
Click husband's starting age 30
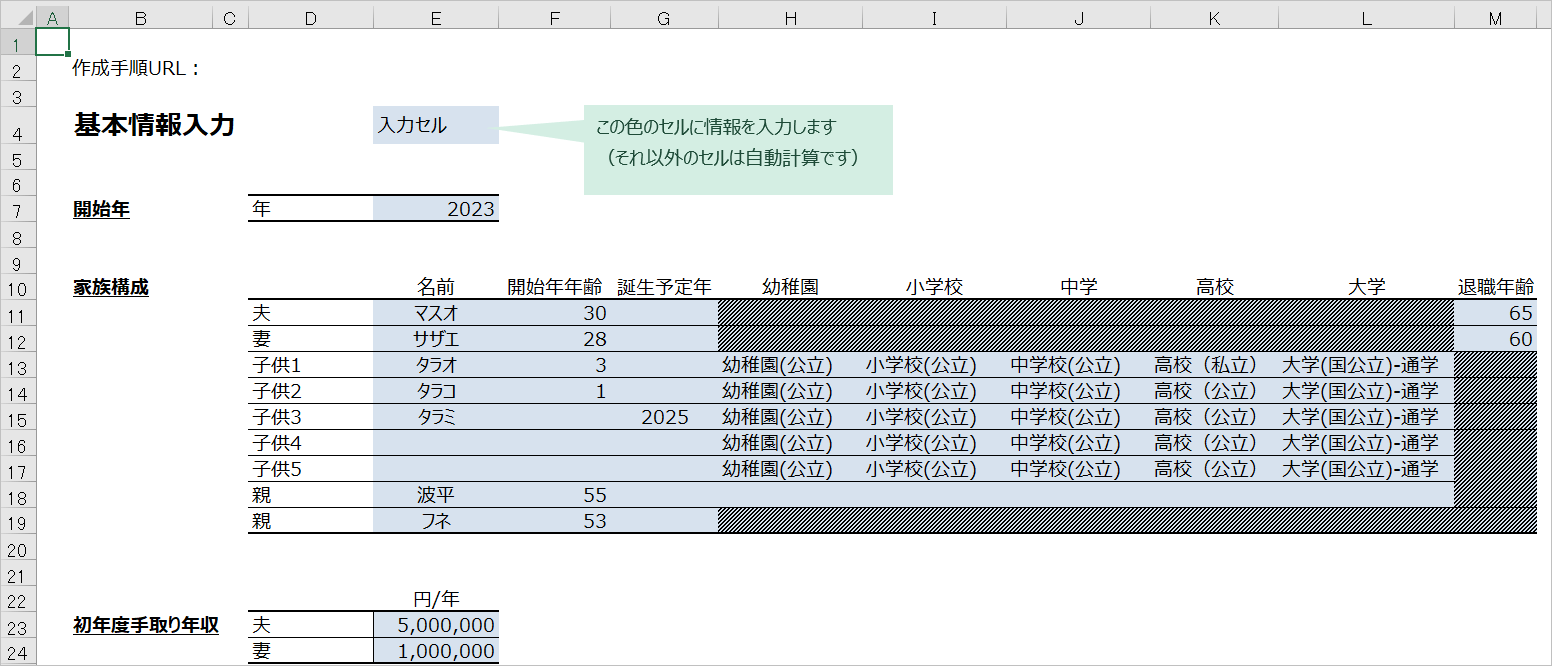554,313
